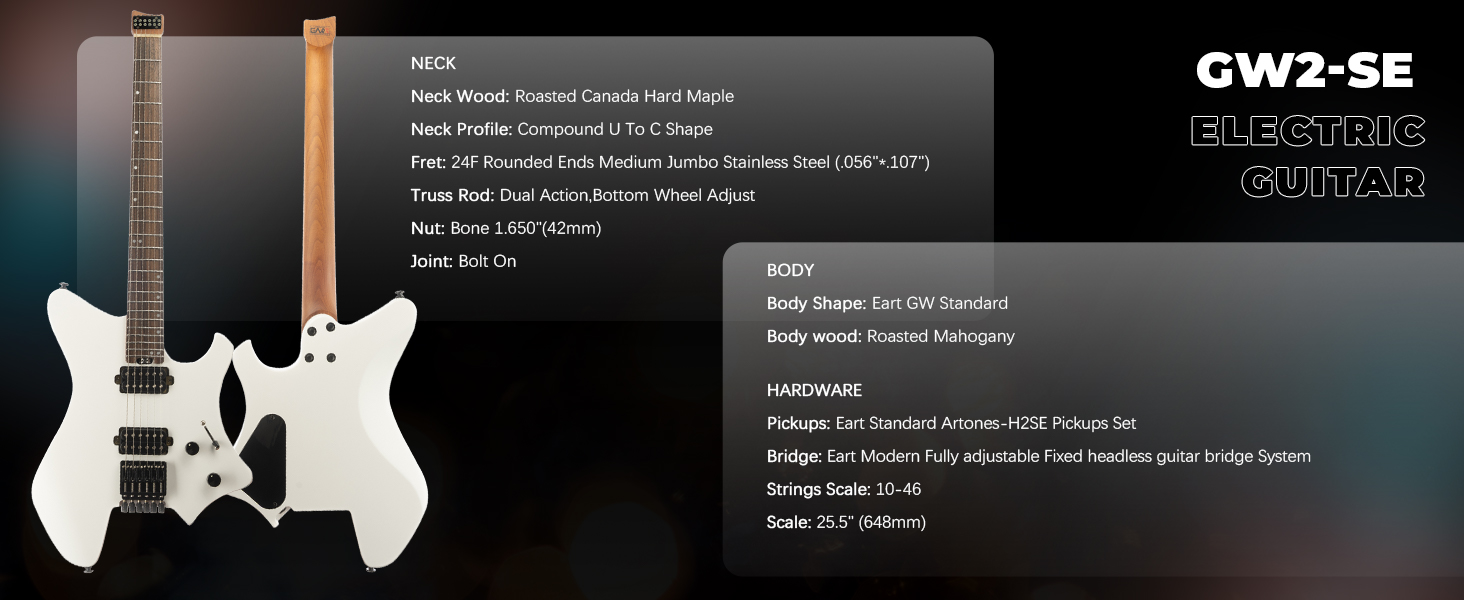This screenshot has width=1464, height=600.
Task: Click the outlined GUITAR heading
Action: (x=1333, y=182)
